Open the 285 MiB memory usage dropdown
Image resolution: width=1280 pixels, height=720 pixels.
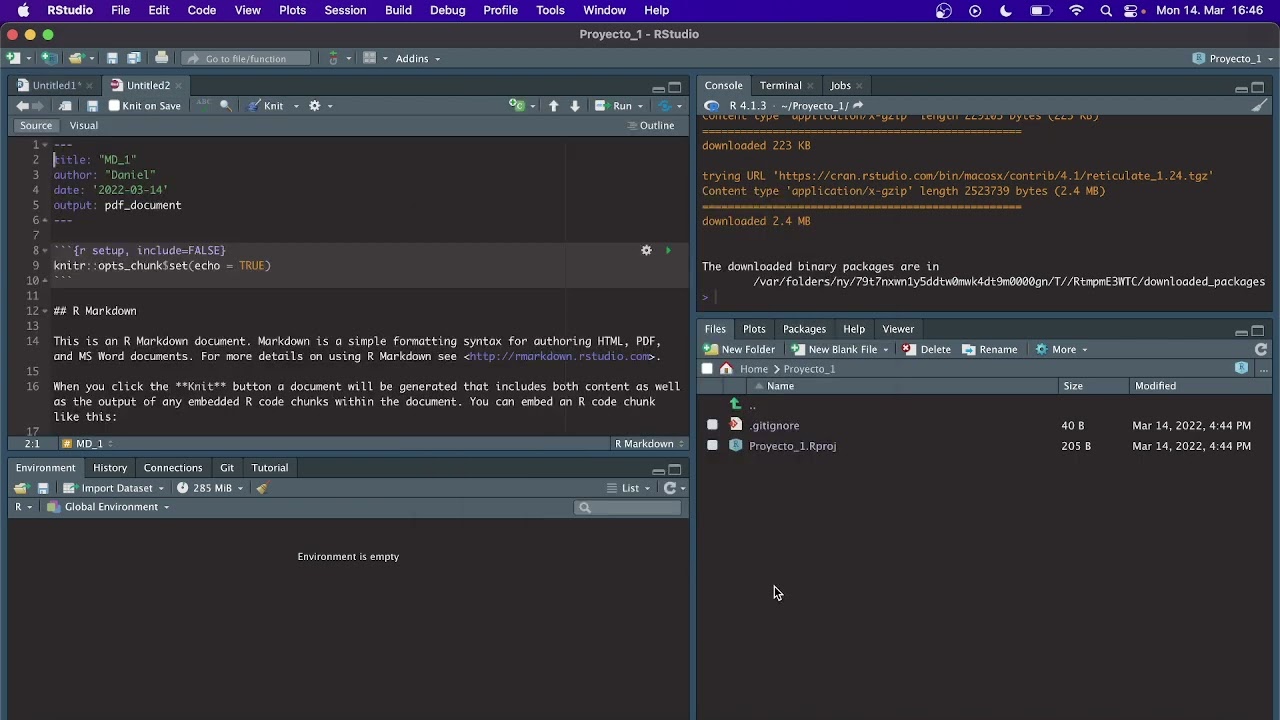[x=210, y=488]
